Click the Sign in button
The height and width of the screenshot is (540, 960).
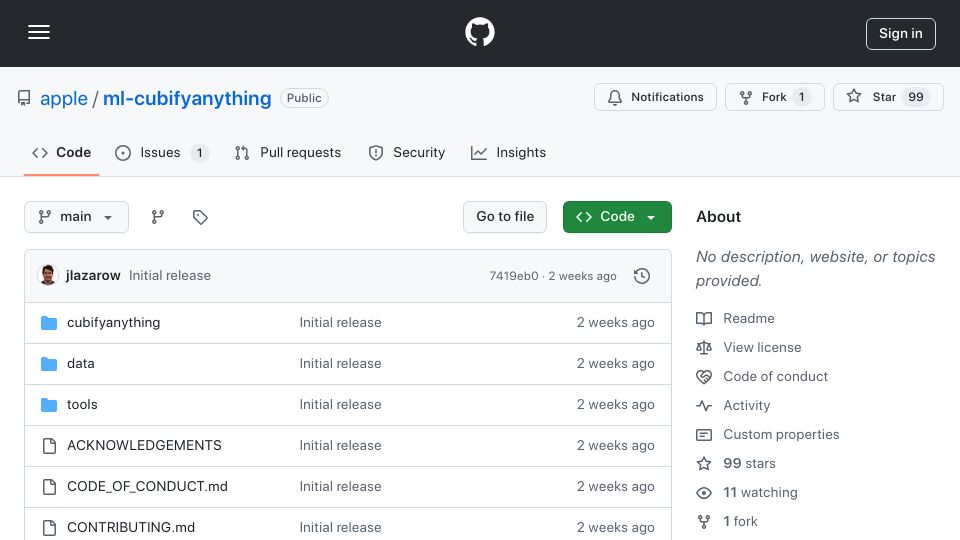coord(901,34)
